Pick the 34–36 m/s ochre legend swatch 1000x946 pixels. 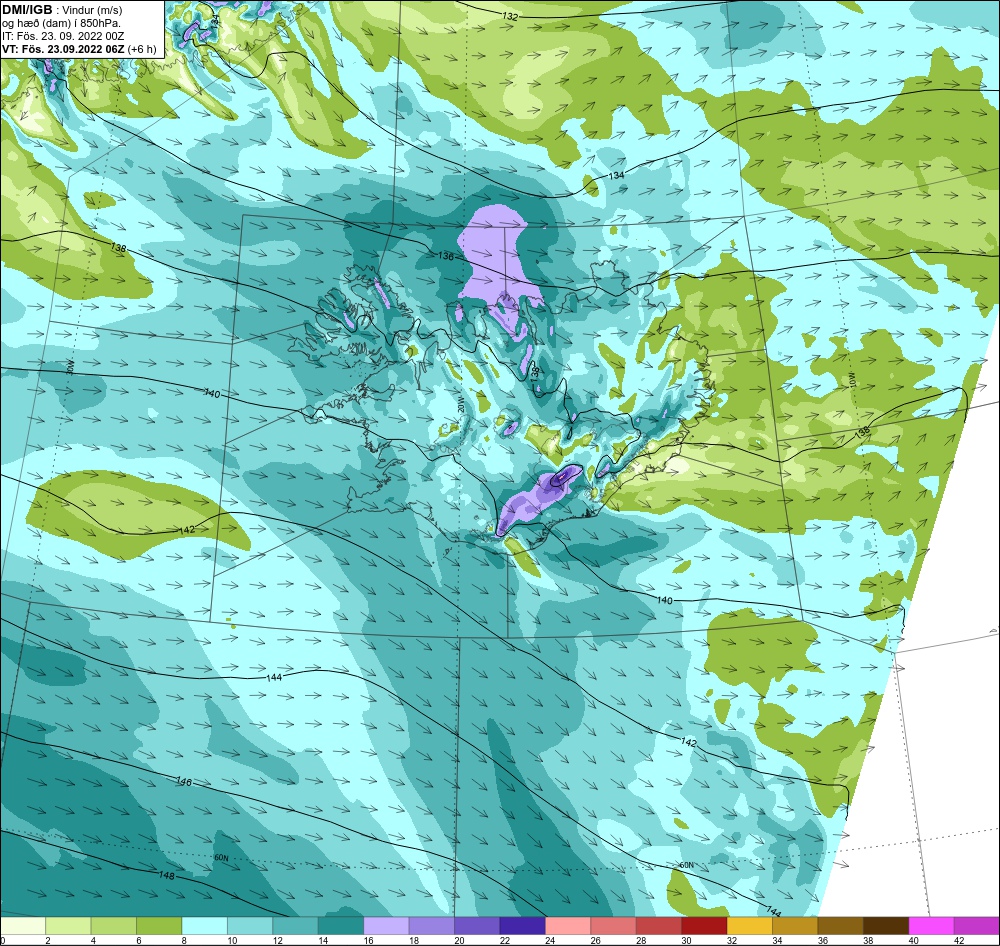795,926
